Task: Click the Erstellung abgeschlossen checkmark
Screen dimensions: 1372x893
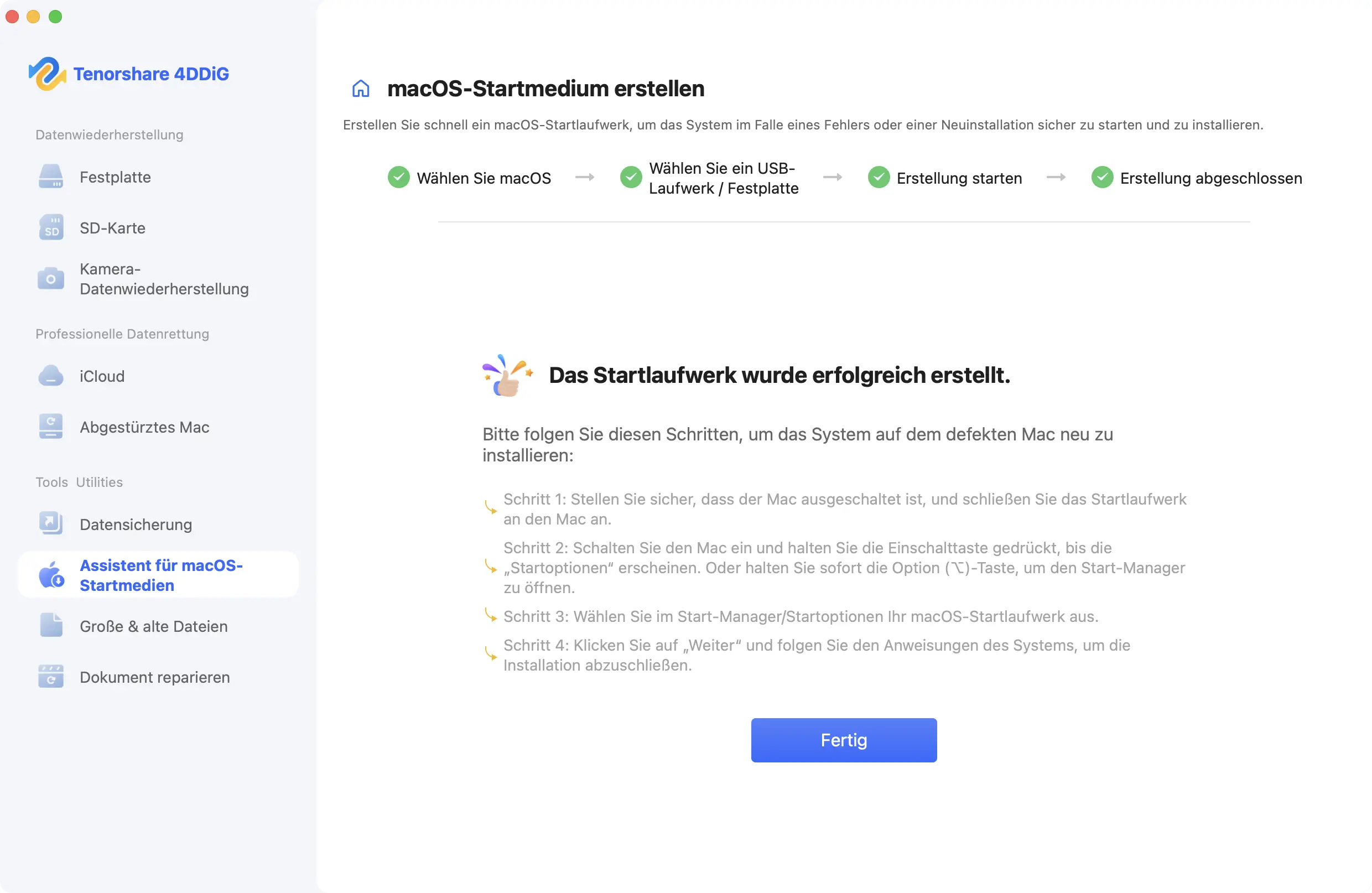Action: 1102,177
